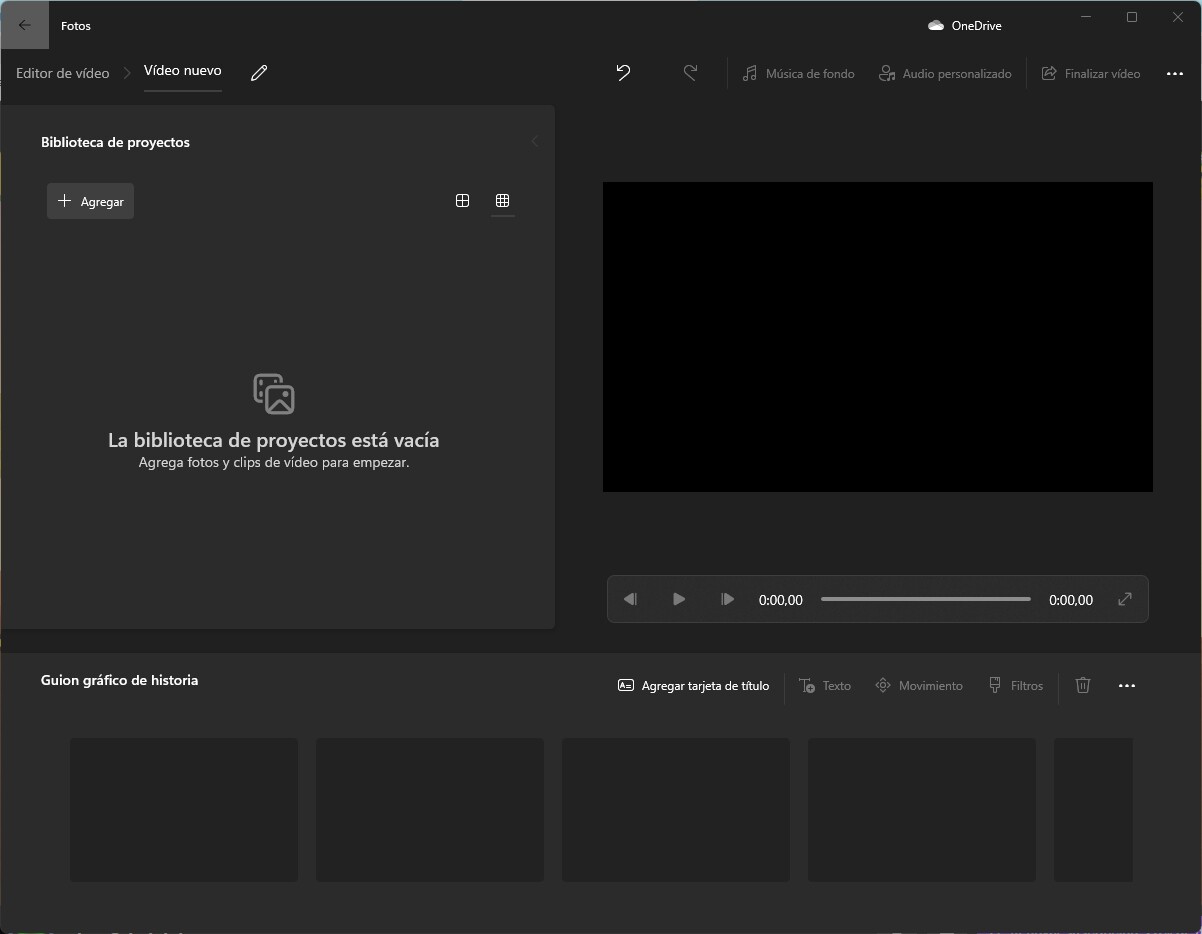
Task: Click the trash icon in the storyboard bar
Action: pos(1082,685)
